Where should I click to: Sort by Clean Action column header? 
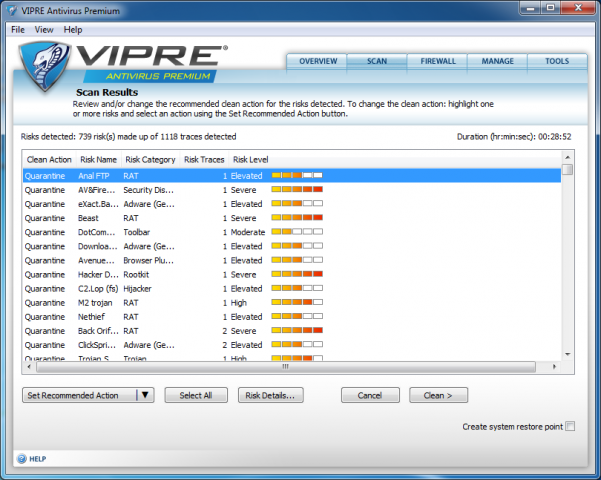coord(49,159)
